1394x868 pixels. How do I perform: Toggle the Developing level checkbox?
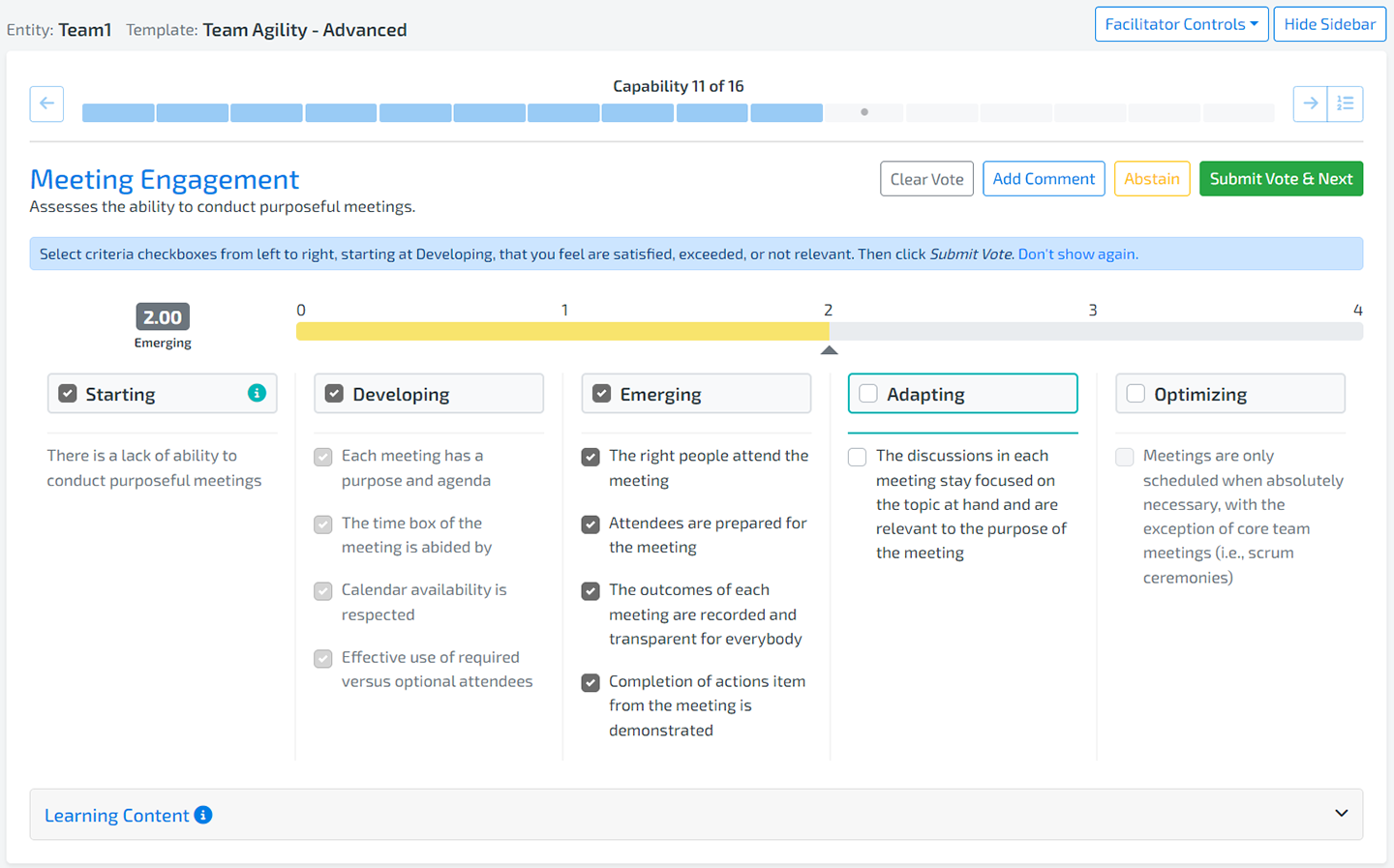(334, 394)
